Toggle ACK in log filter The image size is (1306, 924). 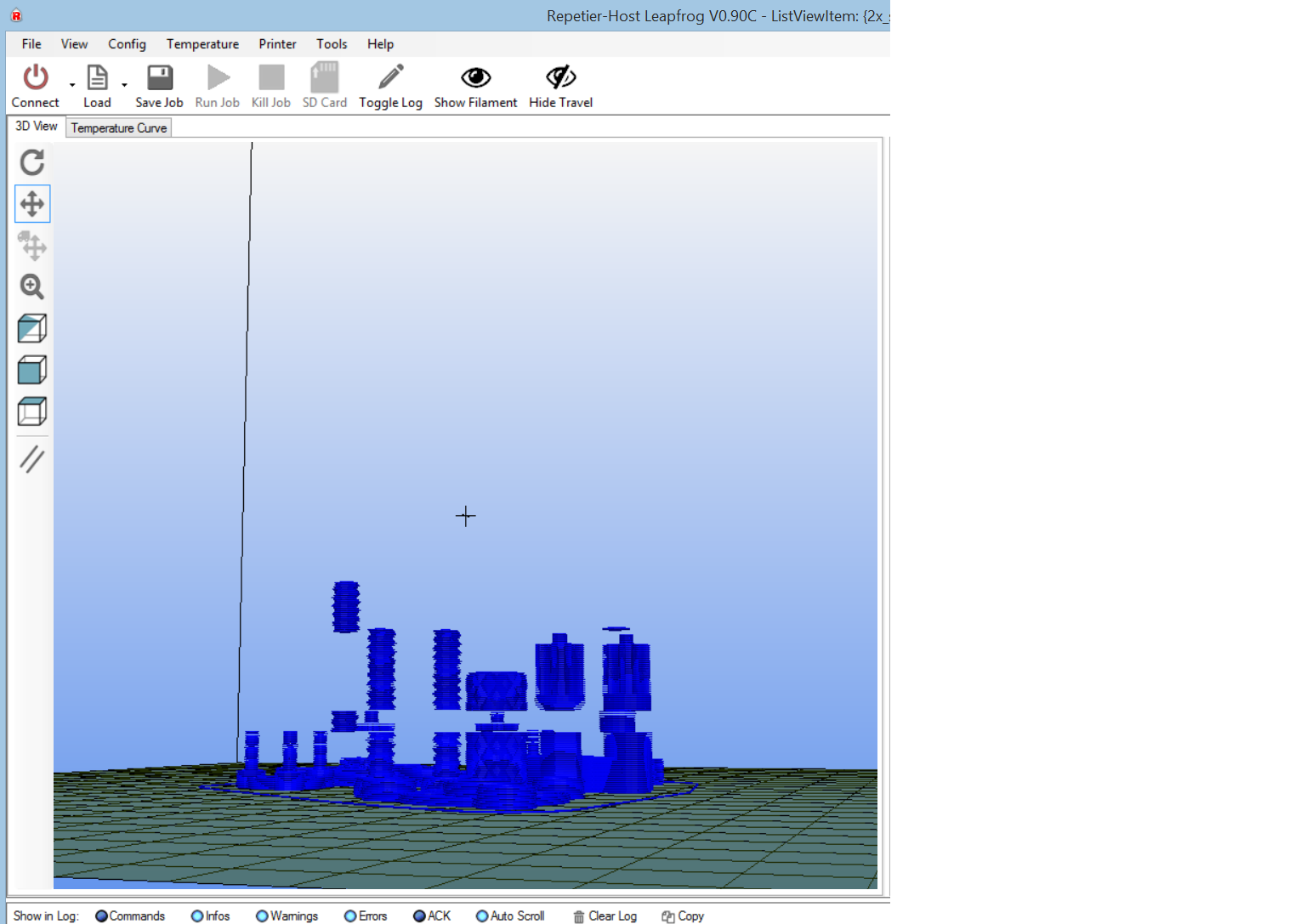click(432, 915)
